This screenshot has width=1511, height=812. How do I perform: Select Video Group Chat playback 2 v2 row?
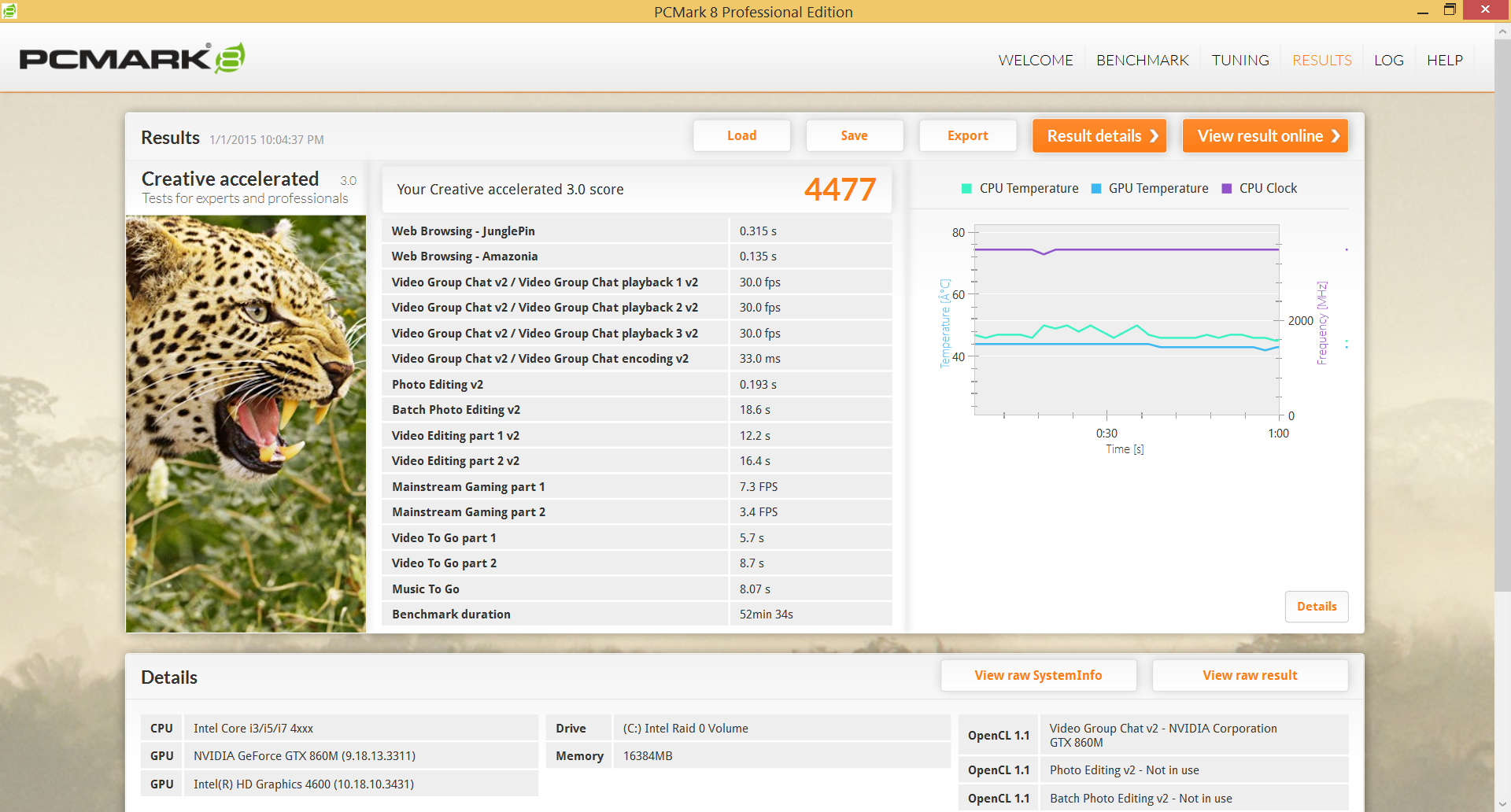point(637,307)
